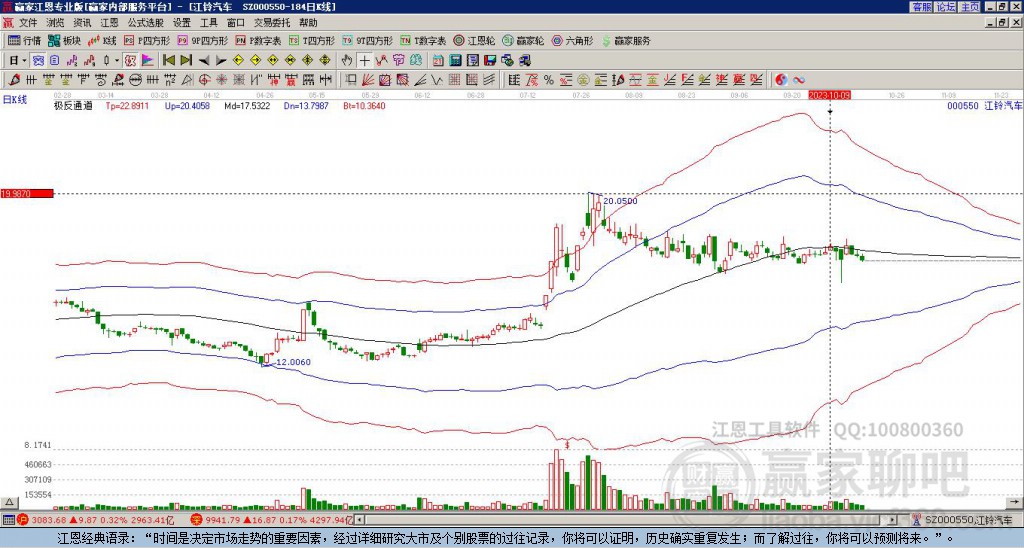This screenshot has width=1024, height=548.
Task: Click the colored flag triangle icon
Action: 148,61
